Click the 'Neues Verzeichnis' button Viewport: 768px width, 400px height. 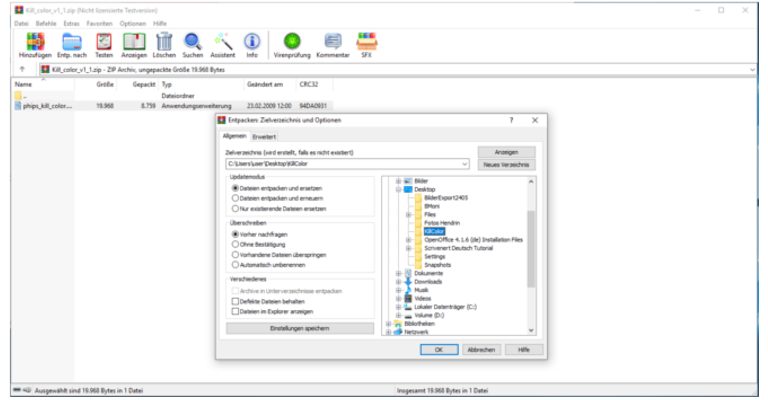tap(507, 163)
